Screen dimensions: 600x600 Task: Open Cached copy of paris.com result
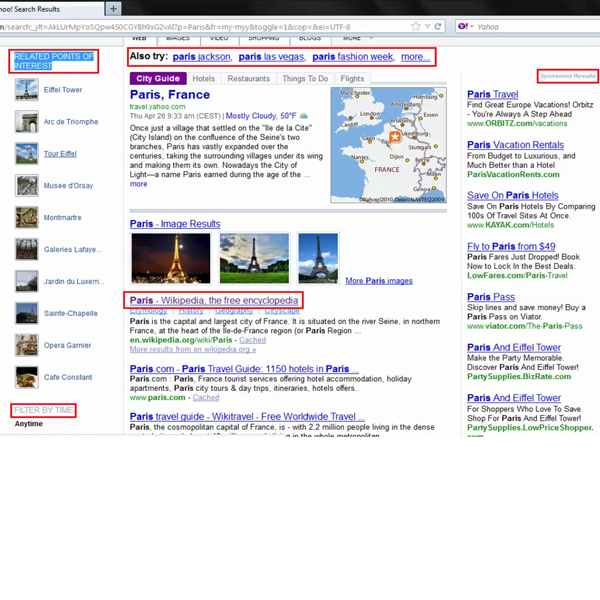click(x=206, y=398)
